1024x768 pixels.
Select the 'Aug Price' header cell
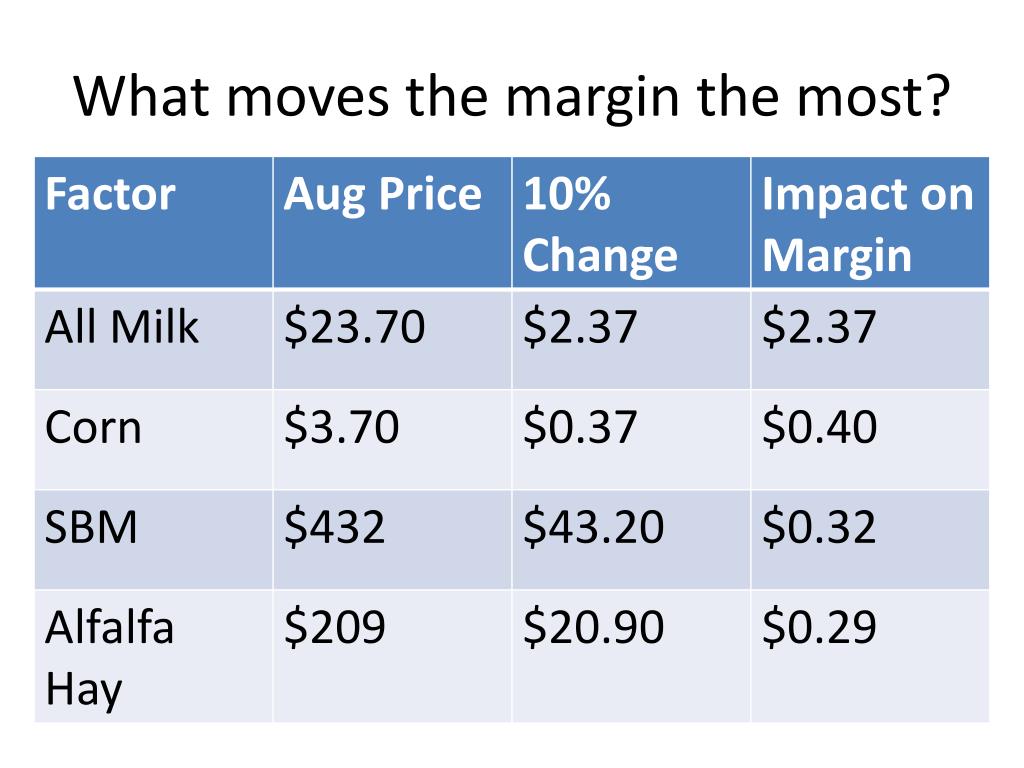pos(392,222)
